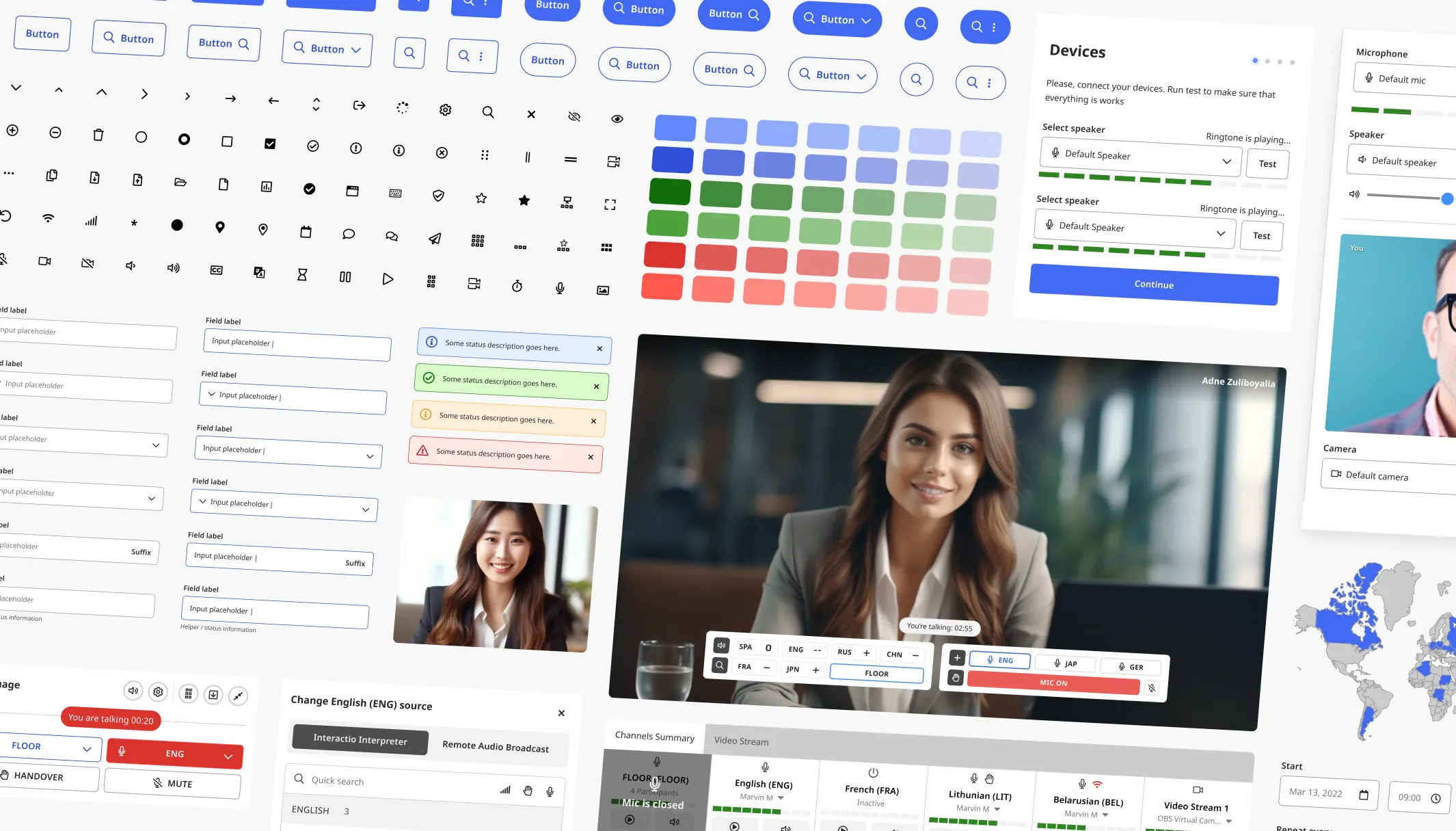
Task: Select the Remote Audio Broadcast tab
Action: coord(496,746)
